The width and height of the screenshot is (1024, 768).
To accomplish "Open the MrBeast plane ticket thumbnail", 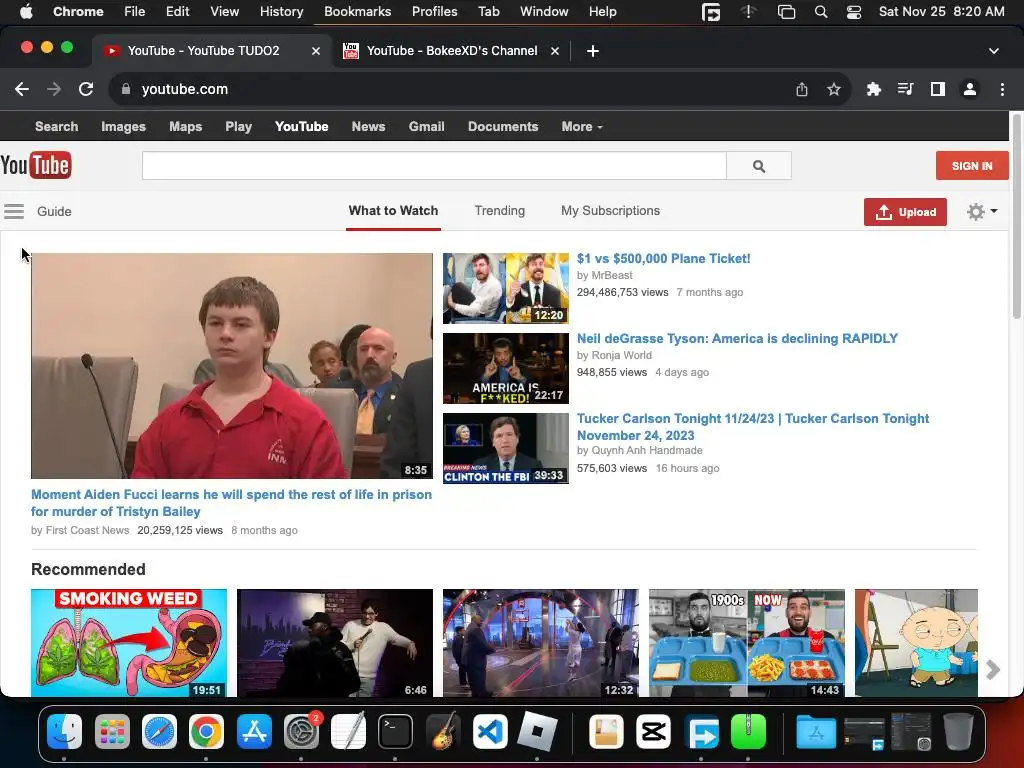I will [x=505, y=289].
